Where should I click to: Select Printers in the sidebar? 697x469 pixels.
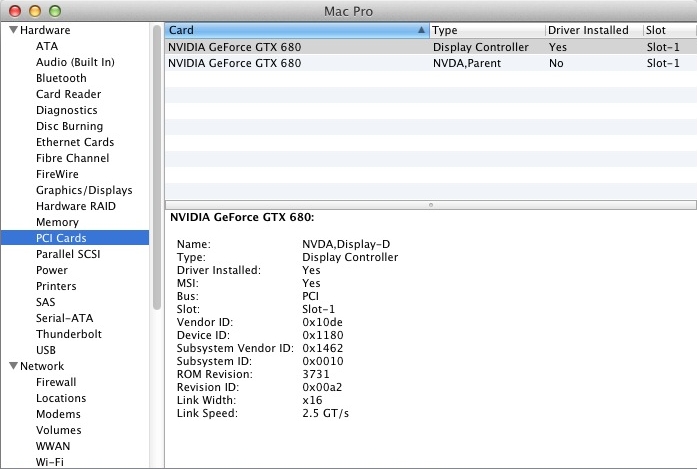56,286
